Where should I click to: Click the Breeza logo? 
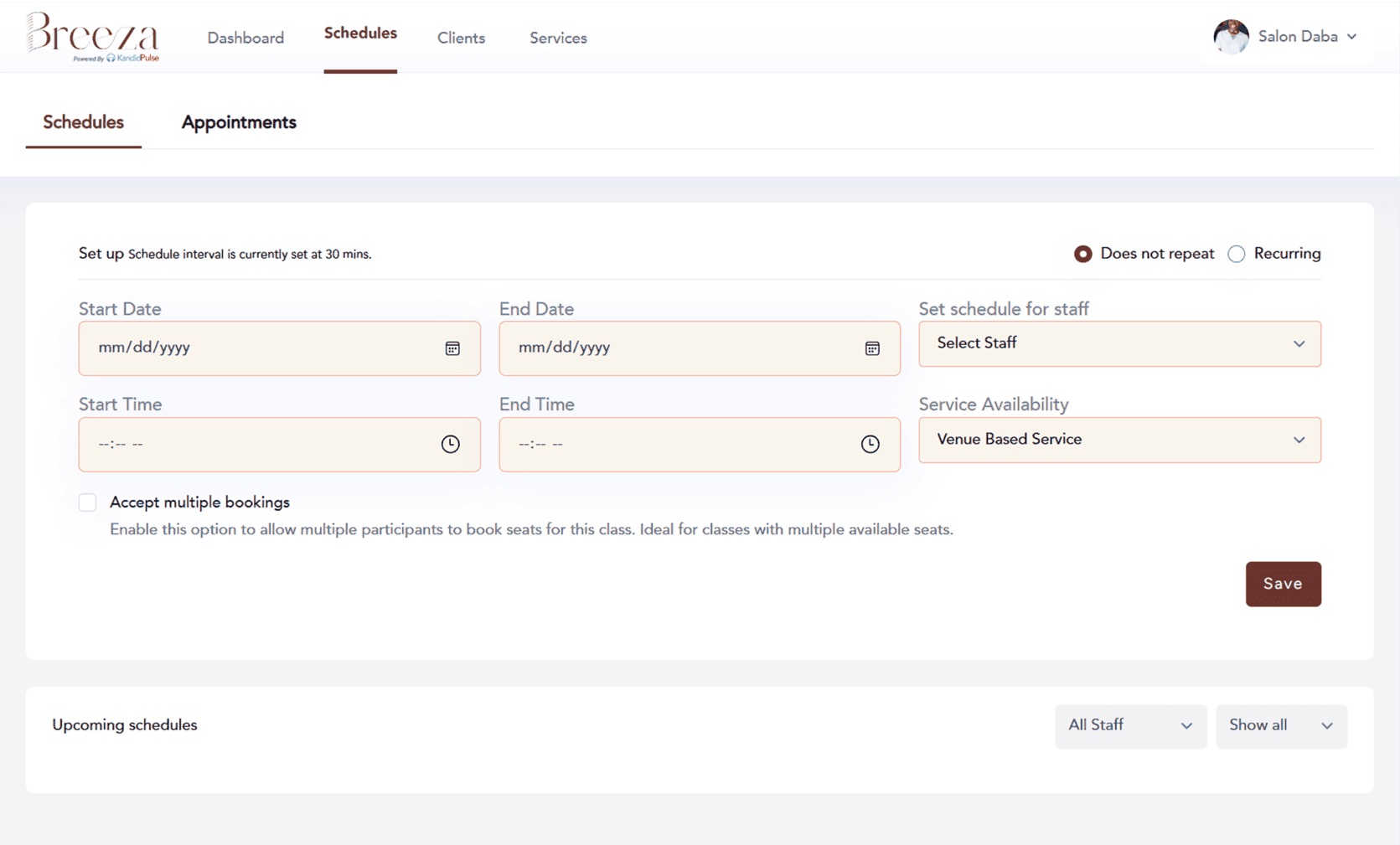pos(92,37)
